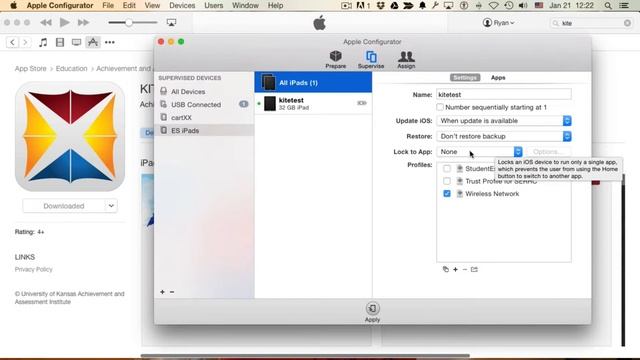Open the Help menu
Viewport: 640px width, 360px height.
pyautogui.click(x=276, y=6)
